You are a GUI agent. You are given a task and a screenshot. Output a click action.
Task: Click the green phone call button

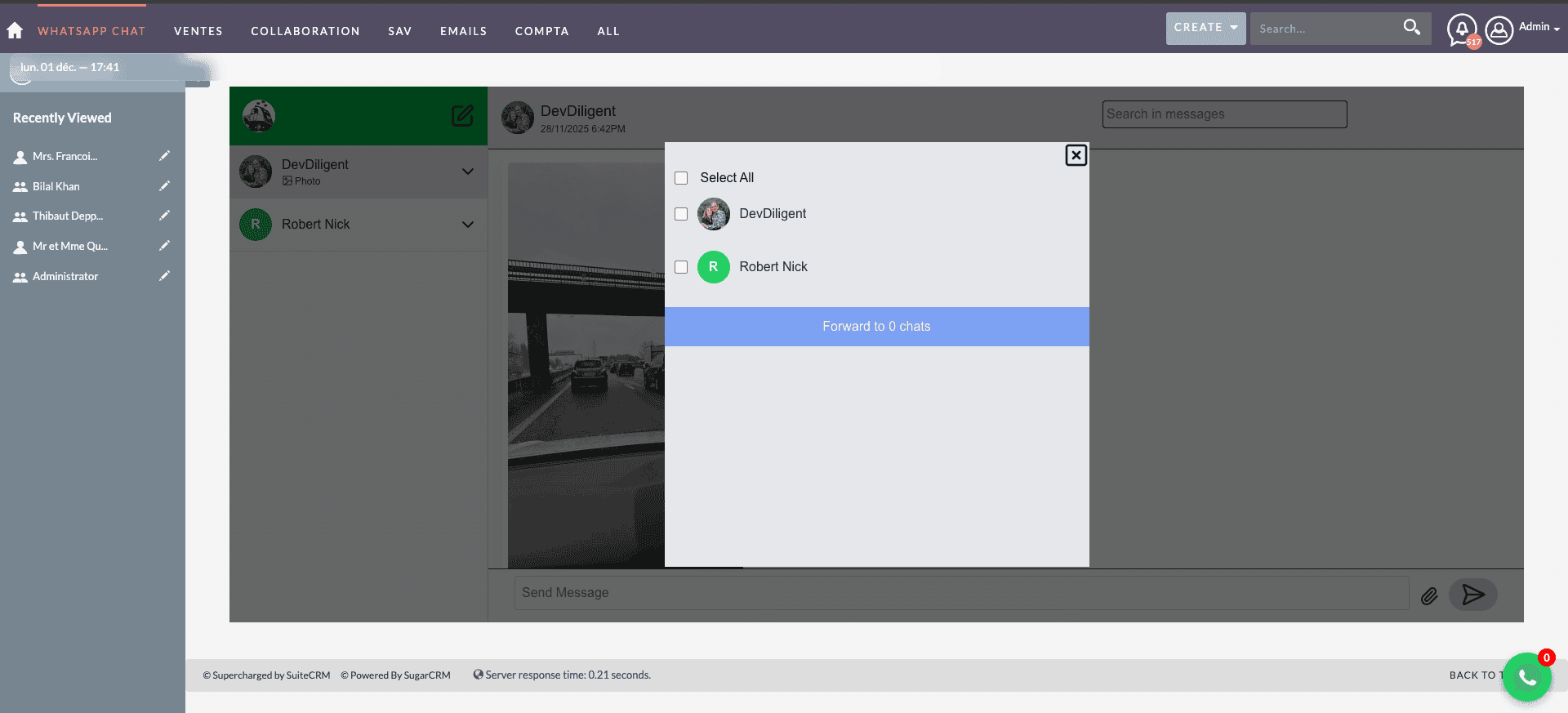click(1526, 678)
